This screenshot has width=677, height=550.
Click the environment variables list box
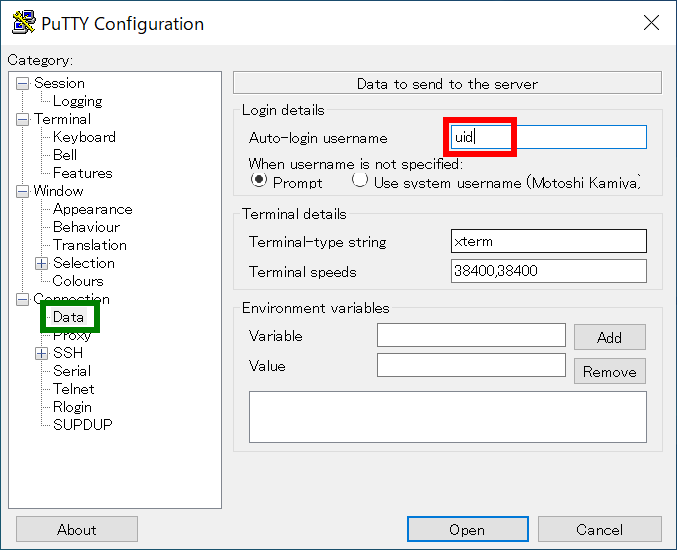click(x=448, y=417)
